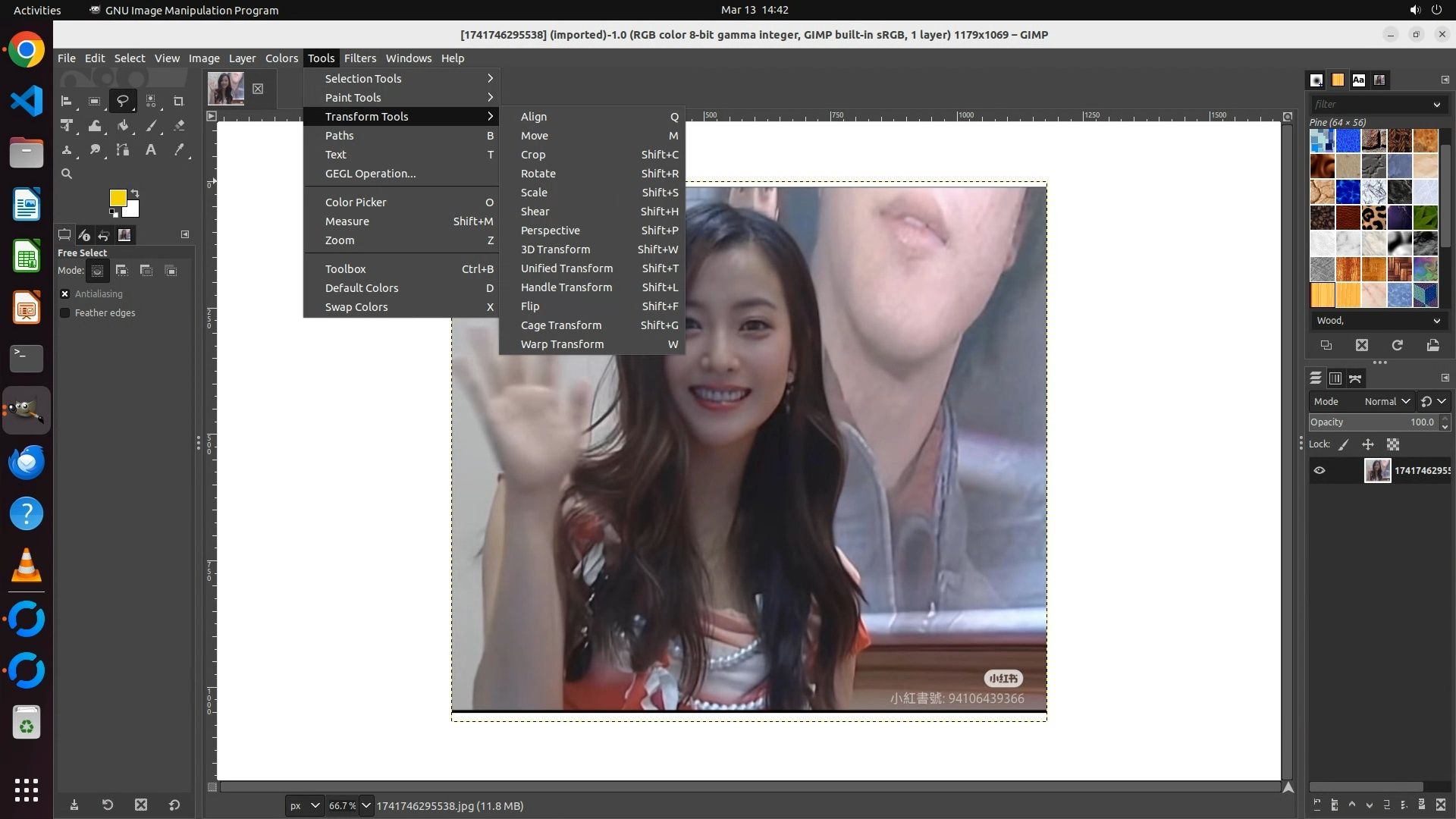Viewport: 1456px width, 819px height.
Task: Select the Text tool in the toolbox
Action: (x=151, y=150)
